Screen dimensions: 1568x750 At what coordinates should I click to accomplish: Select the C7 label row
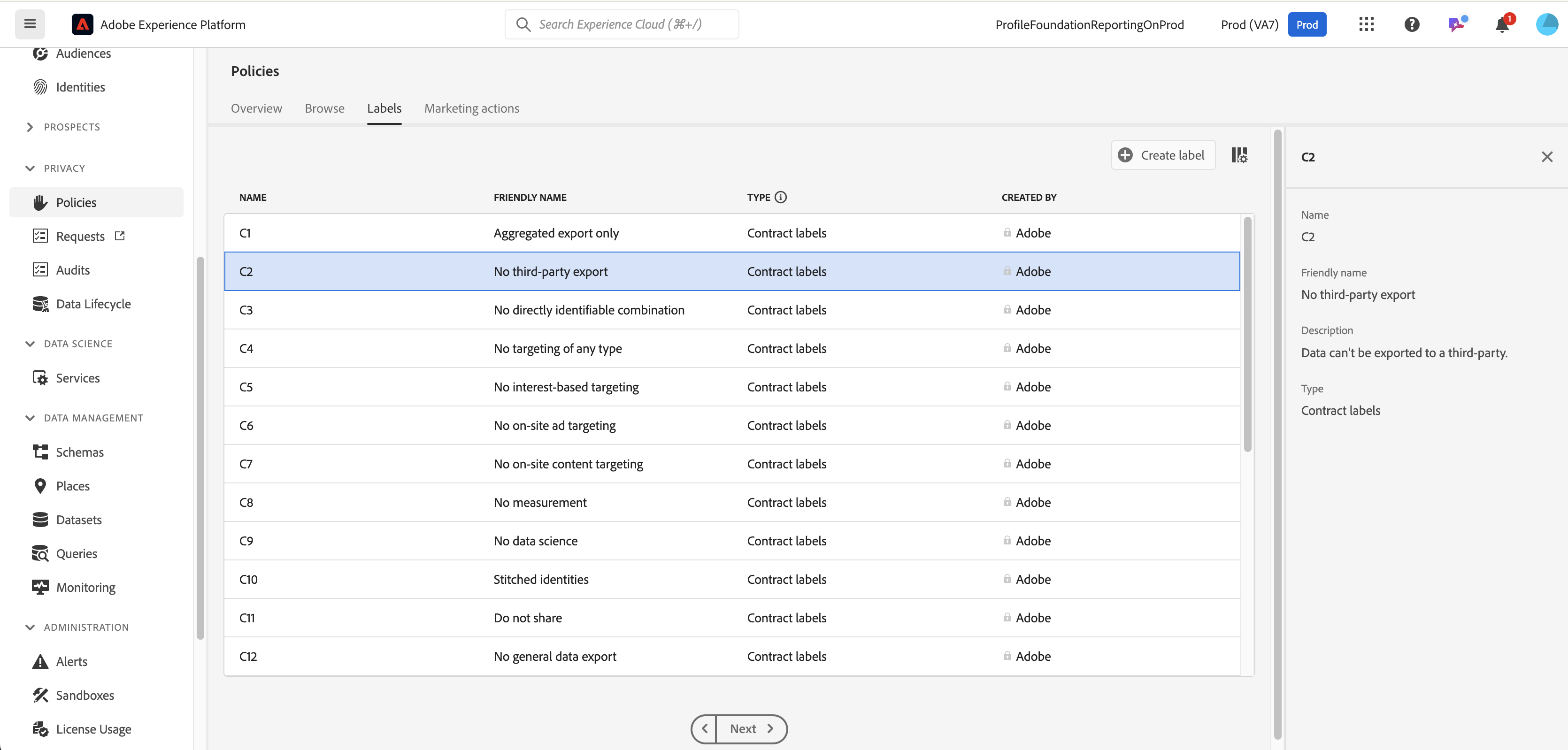[x=730, y=464]
